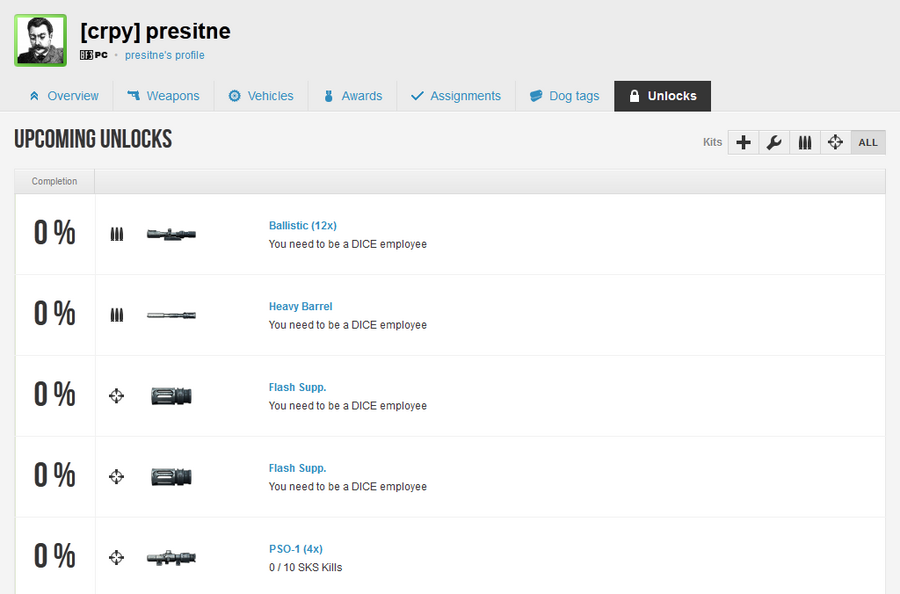
Task: Click the Heavy Barrel attachment image
Action: click(x=171, y=315)
